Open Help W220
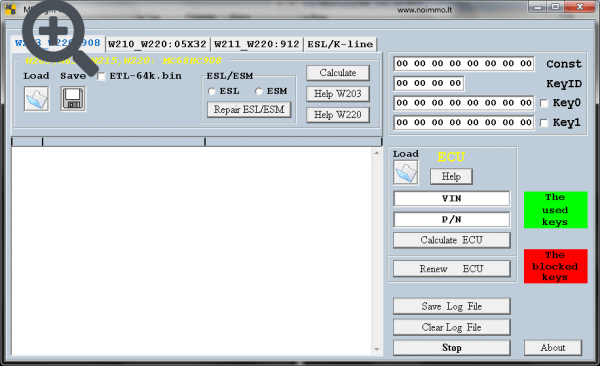600x366 pixels. [338, 114]
